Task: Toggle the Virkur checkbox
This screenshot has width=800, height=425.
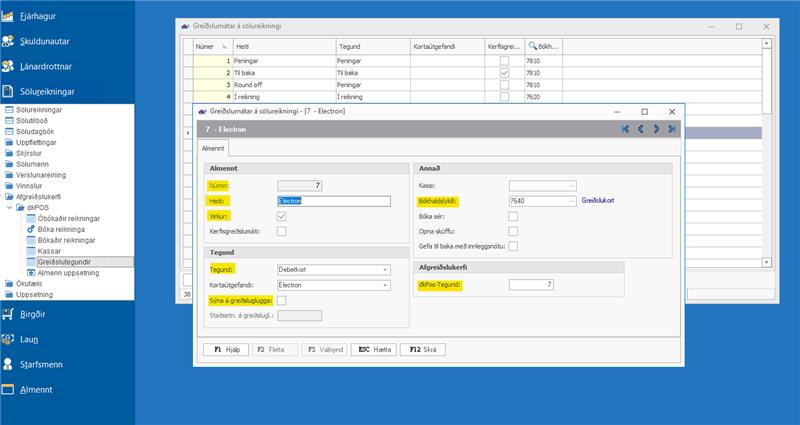Action: coord(282,216)
